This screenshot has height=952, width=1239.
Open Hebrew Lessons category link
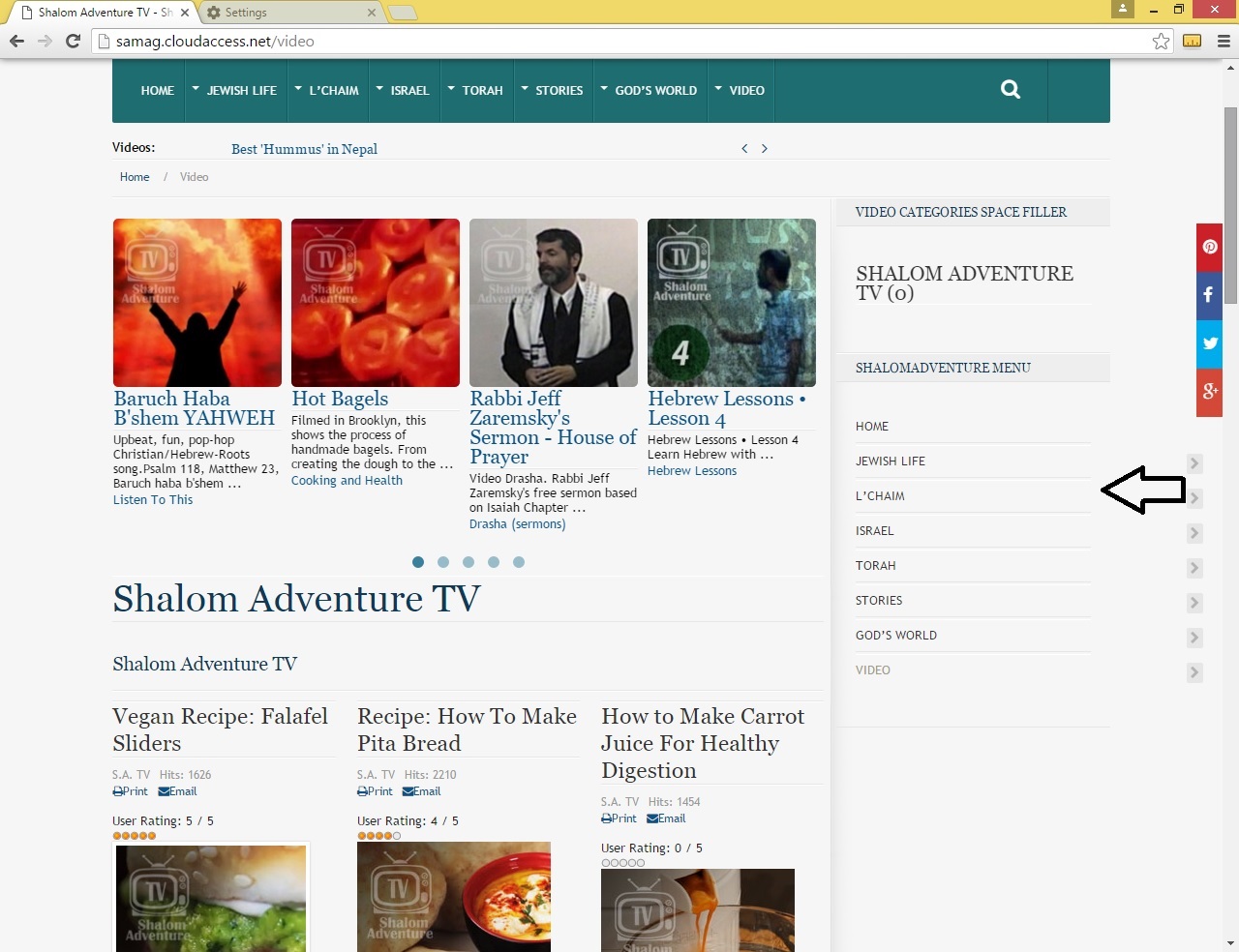click(x=692, y=471)
